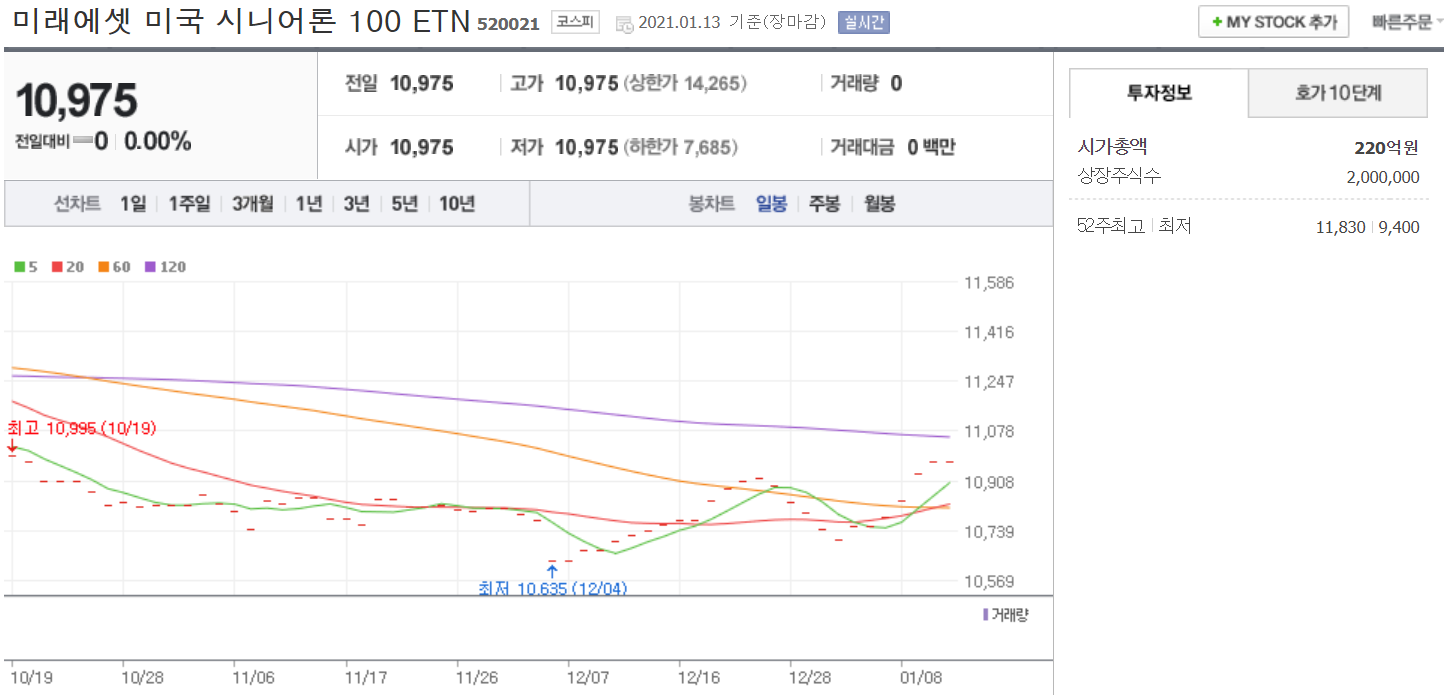Screen dimensions: 1453x695
Task: Select the 투자정보 tab
Action: [1159, 93]
